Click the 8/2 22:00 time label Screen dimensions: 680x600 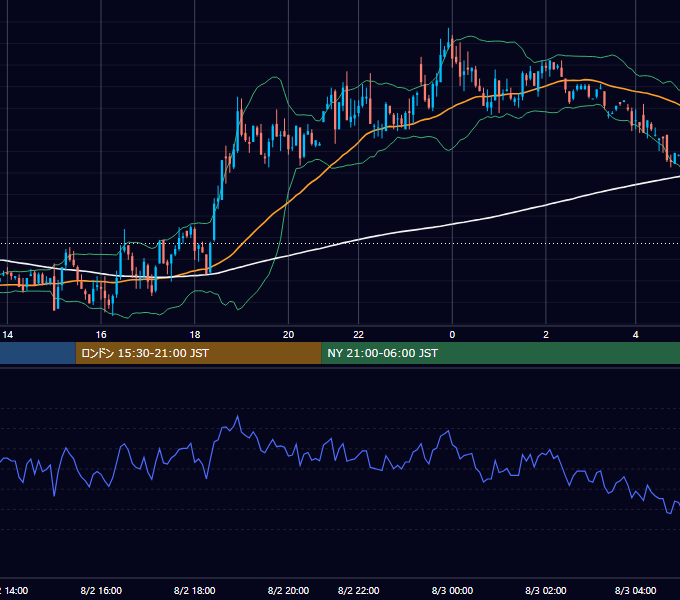pyautogui.click(x=359, y=590)
